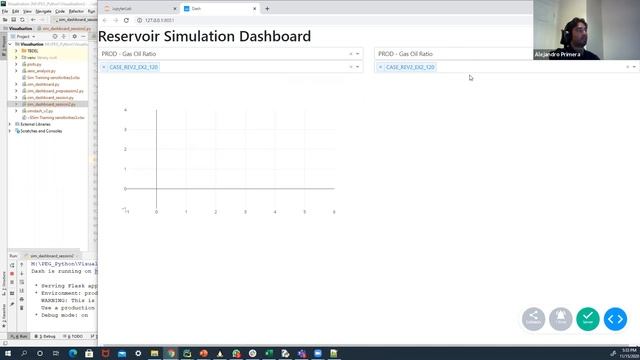The image size is (640, 360).
Task: Expand the venv folder
Action: point(16,58)
